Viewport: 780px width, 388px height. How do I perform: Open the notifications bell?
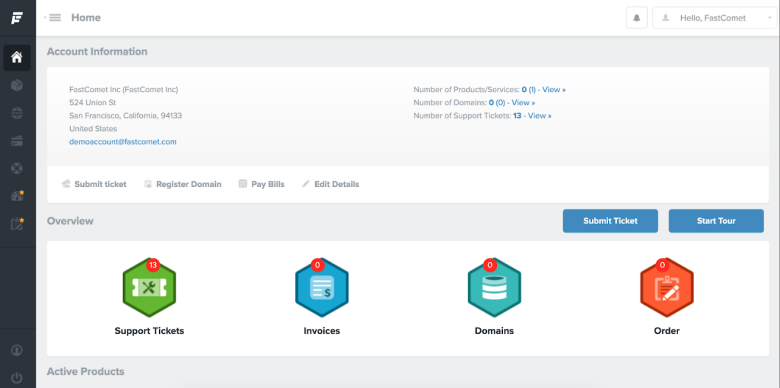(x=637, y=18)
